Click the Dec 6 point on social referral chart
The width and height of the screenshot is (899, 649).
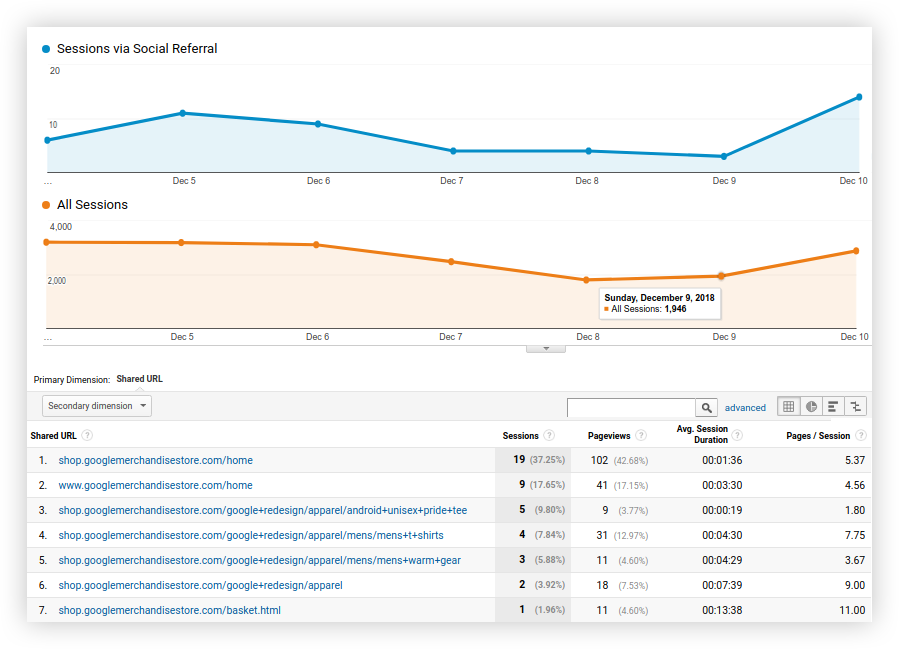318,124
